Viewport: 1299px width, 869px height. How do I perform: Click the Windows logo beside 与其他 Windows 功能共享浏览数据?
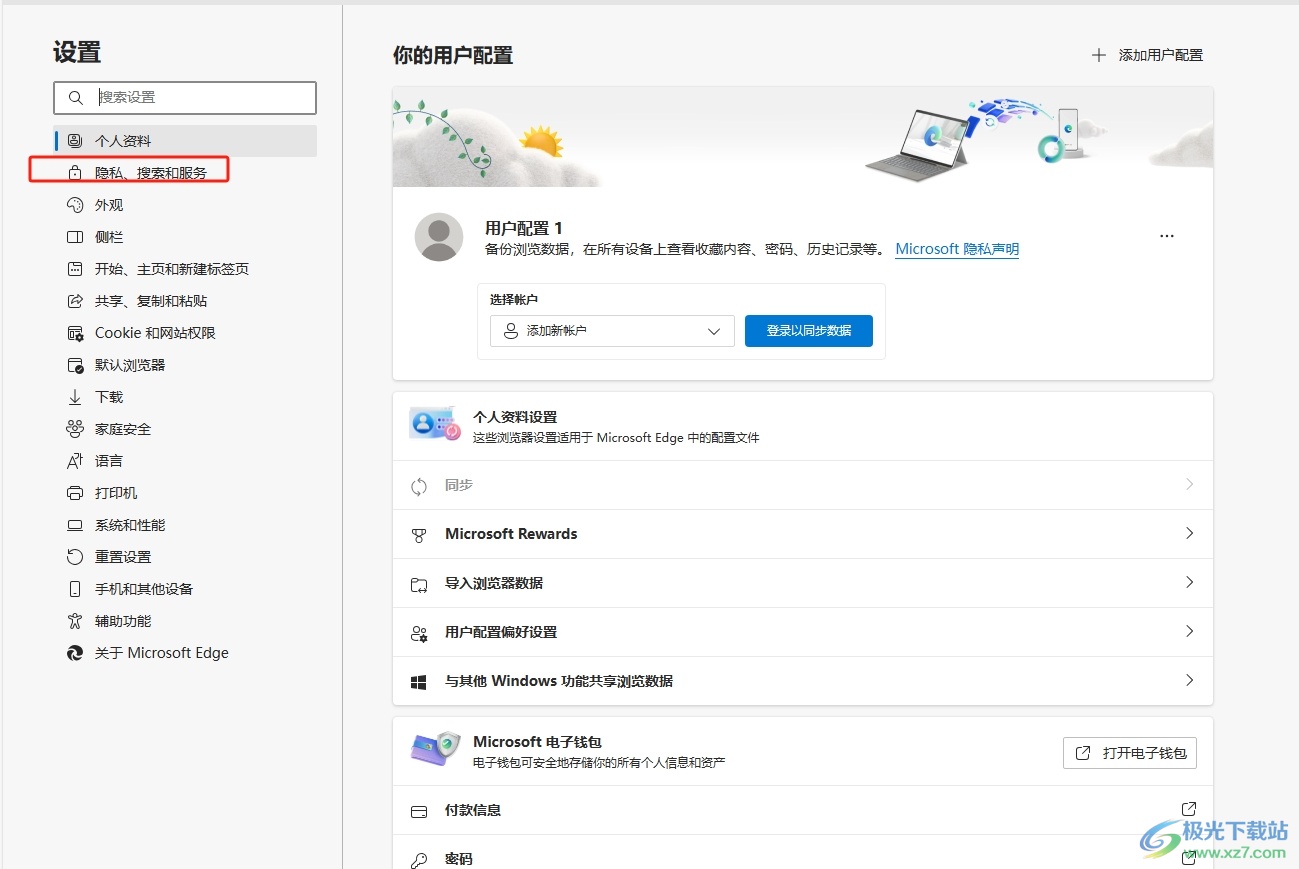coord(419,682)
